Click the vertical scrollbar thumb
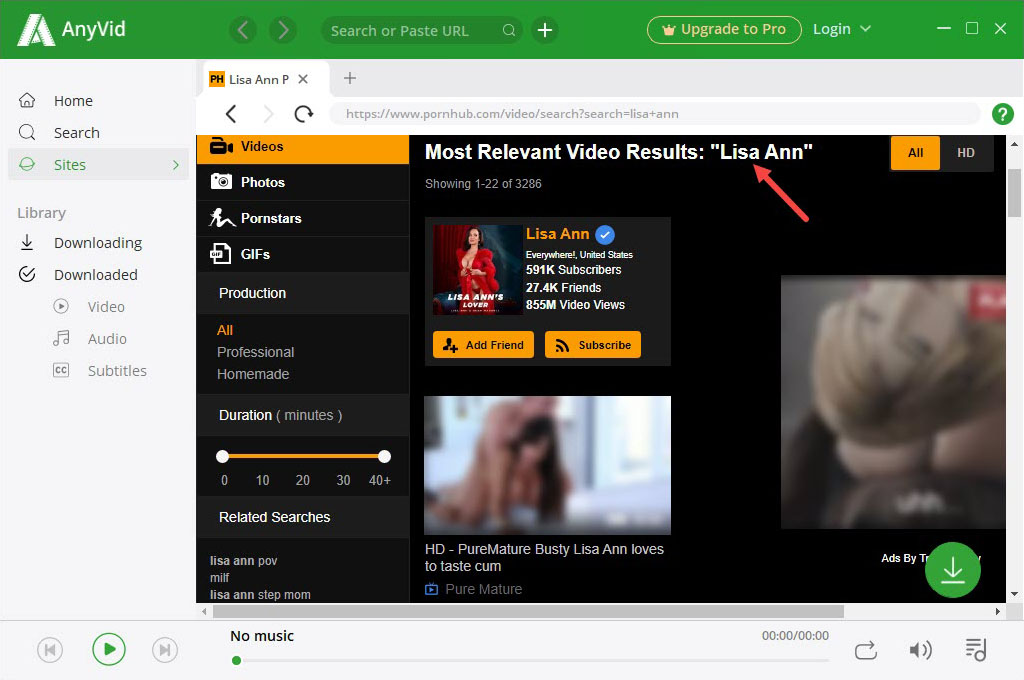This screenshot has height=680, width=1024. (1014, 192)
